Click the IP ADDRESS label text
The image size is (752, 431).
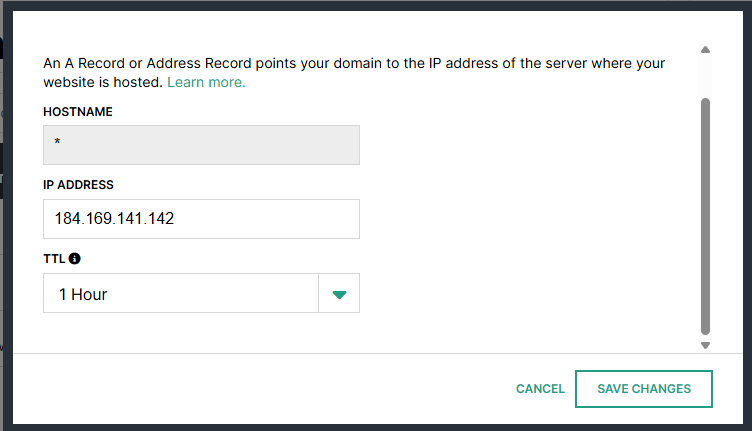click(78, 185)
